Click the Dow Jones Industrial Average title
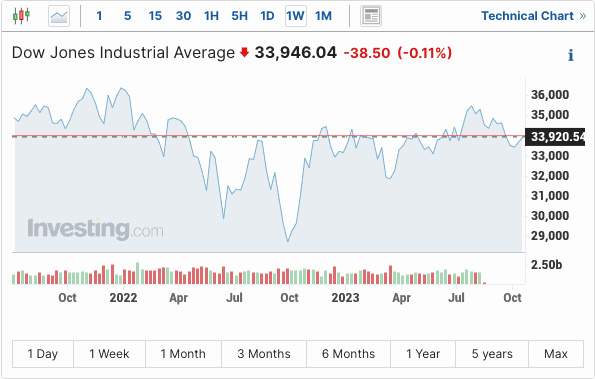The image size is (595, 379). tap(123, 53)
